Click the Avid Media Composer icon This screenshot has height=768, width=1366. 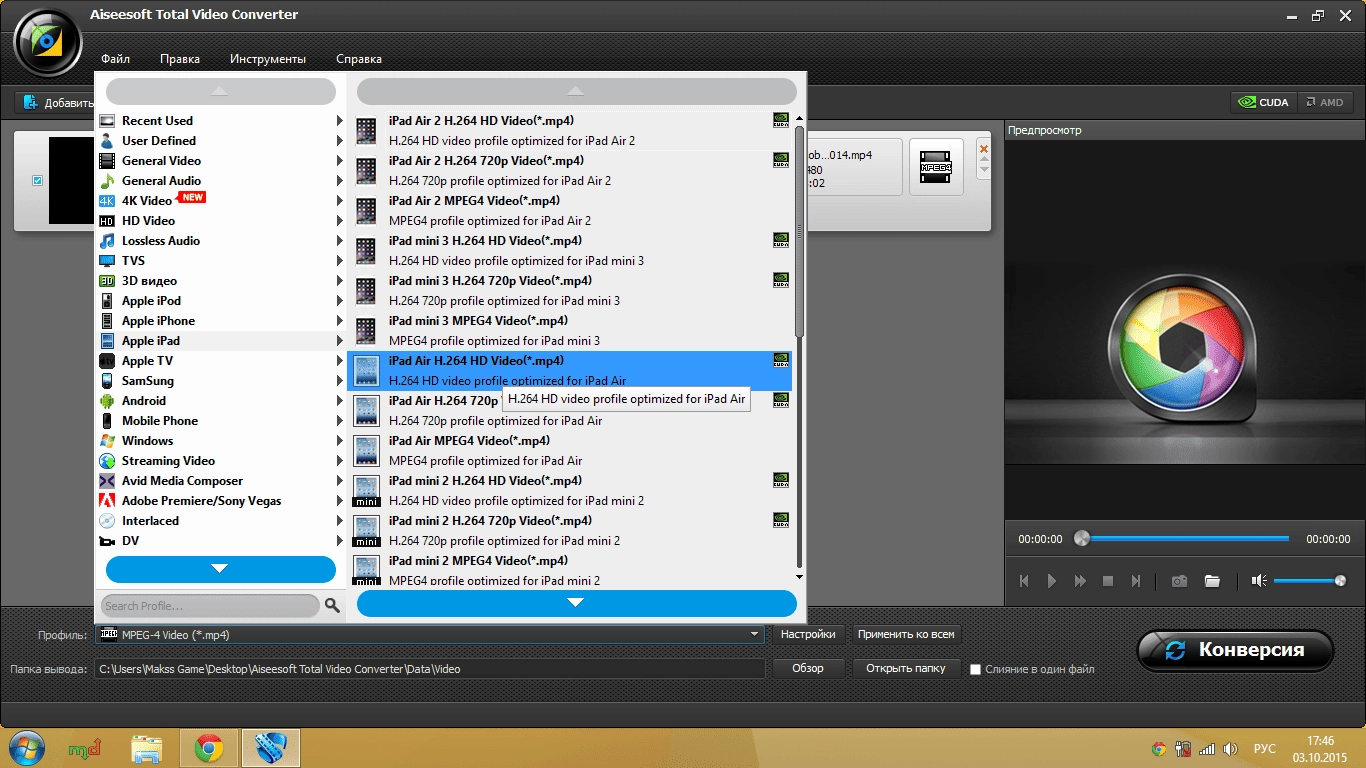107,481
